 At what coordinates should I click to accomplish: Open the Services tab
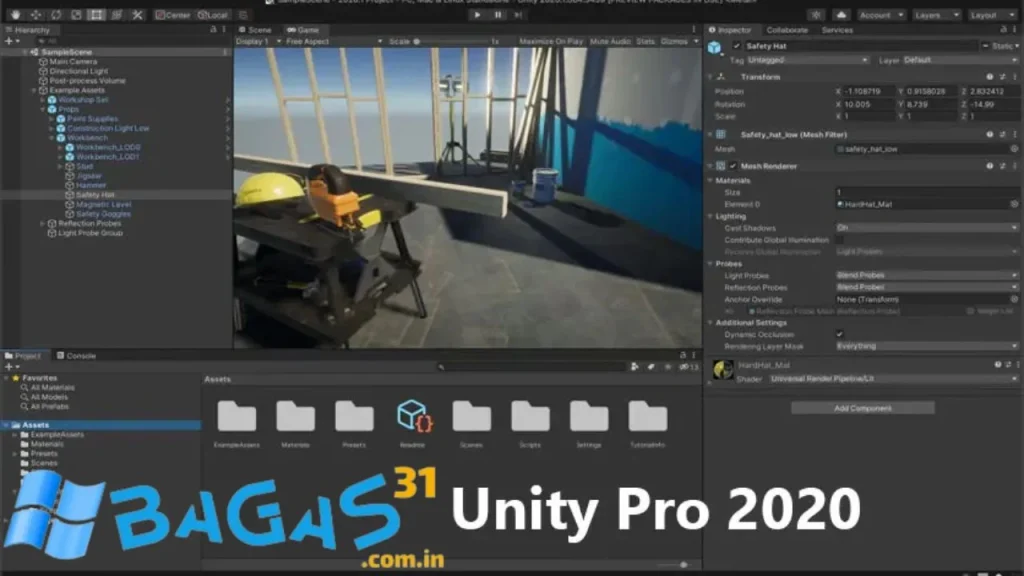[837, 29]
